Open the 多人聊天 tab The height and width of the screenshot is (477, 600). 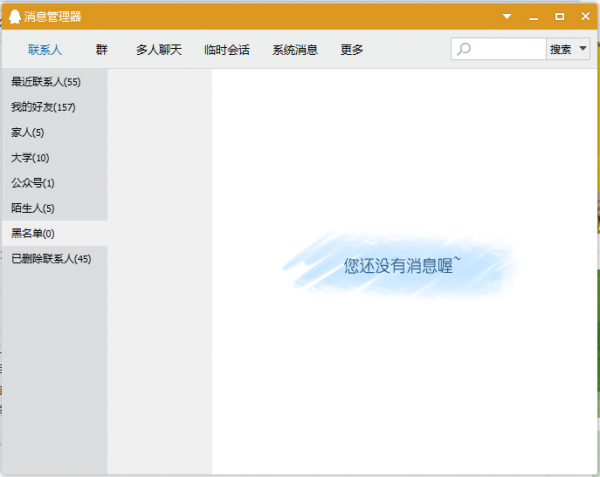159,50
